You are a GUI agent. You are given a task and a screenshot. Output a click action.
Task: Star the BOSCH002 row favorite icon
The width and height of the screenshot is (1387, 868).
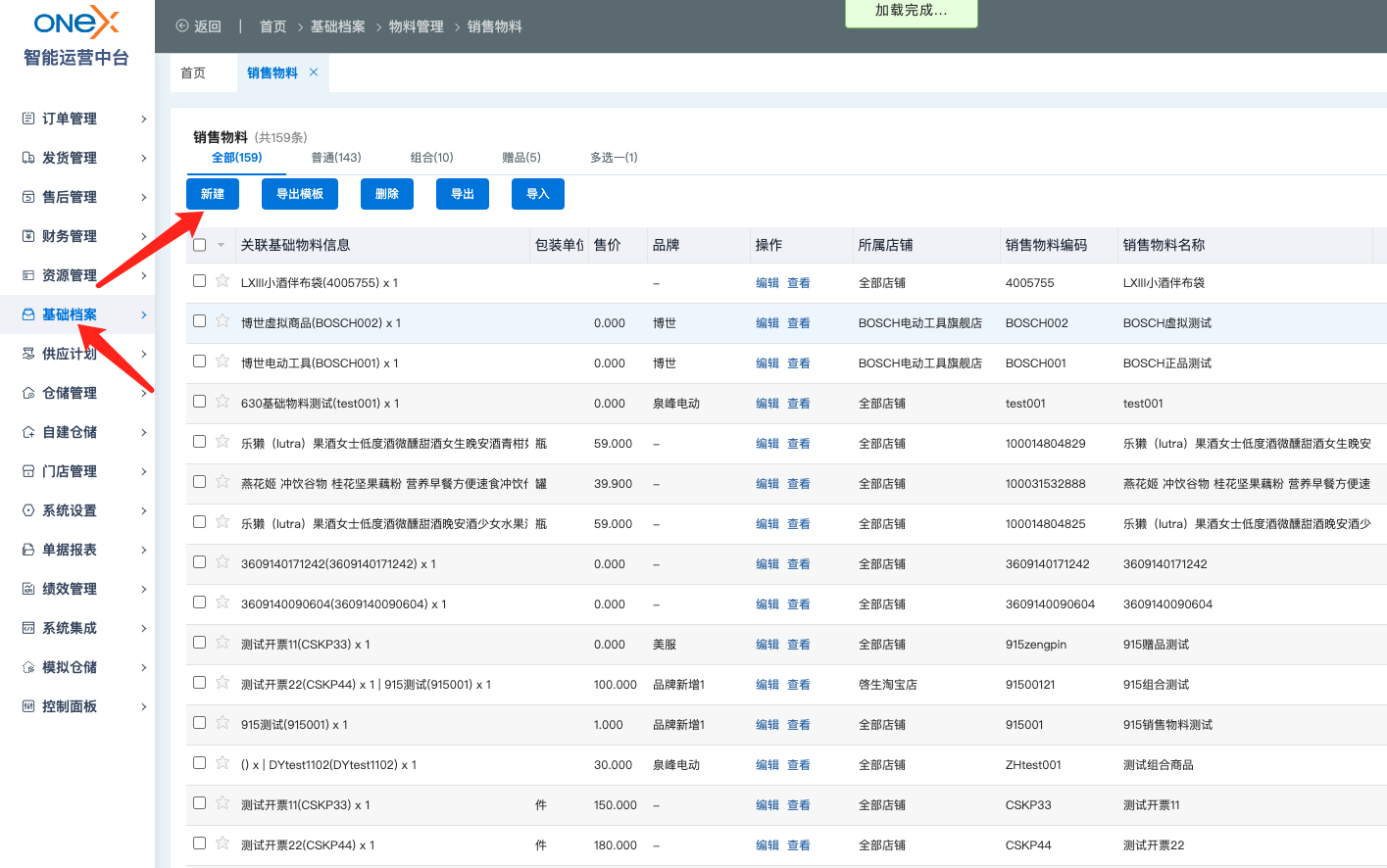223,321
